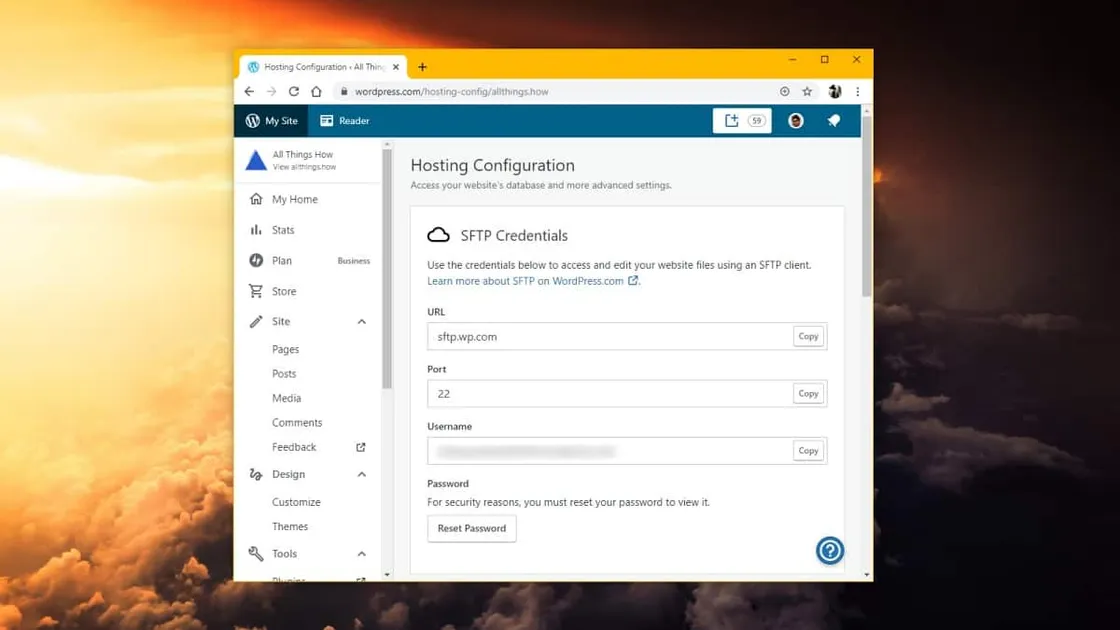
Task: Click the My Home house icon
Action: (x=256, y=199)
